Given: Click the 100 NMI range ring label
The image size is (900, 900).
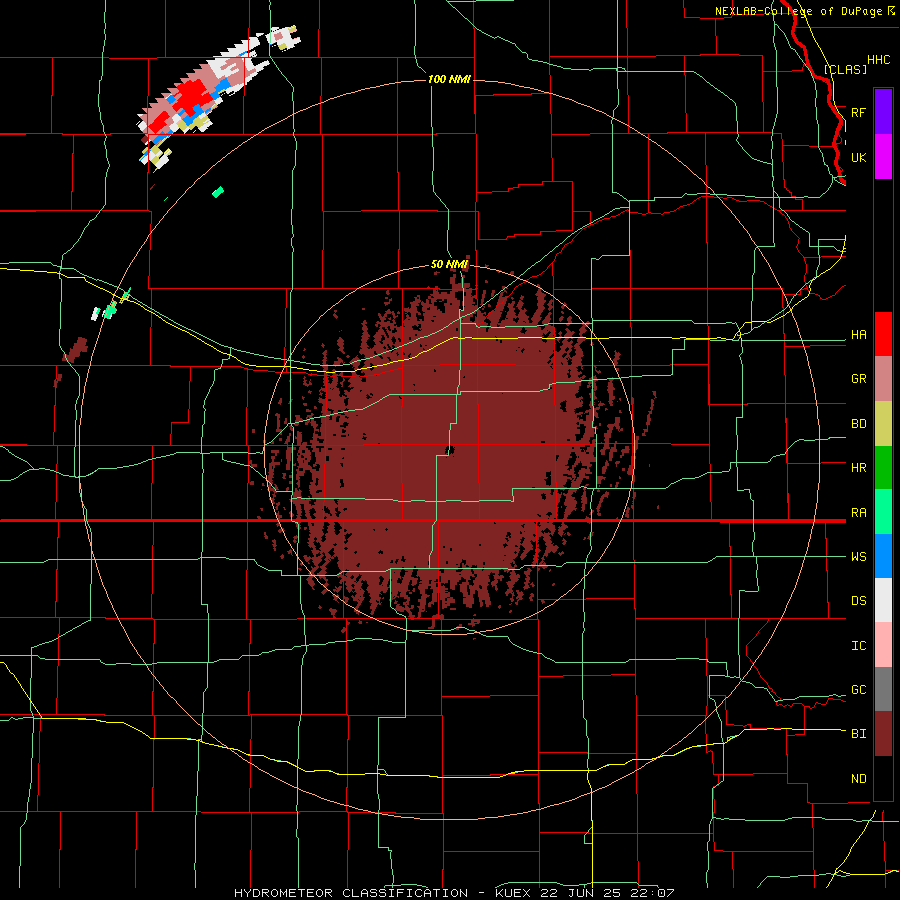Looking at the screenshot, I should [x=449, y=79].
